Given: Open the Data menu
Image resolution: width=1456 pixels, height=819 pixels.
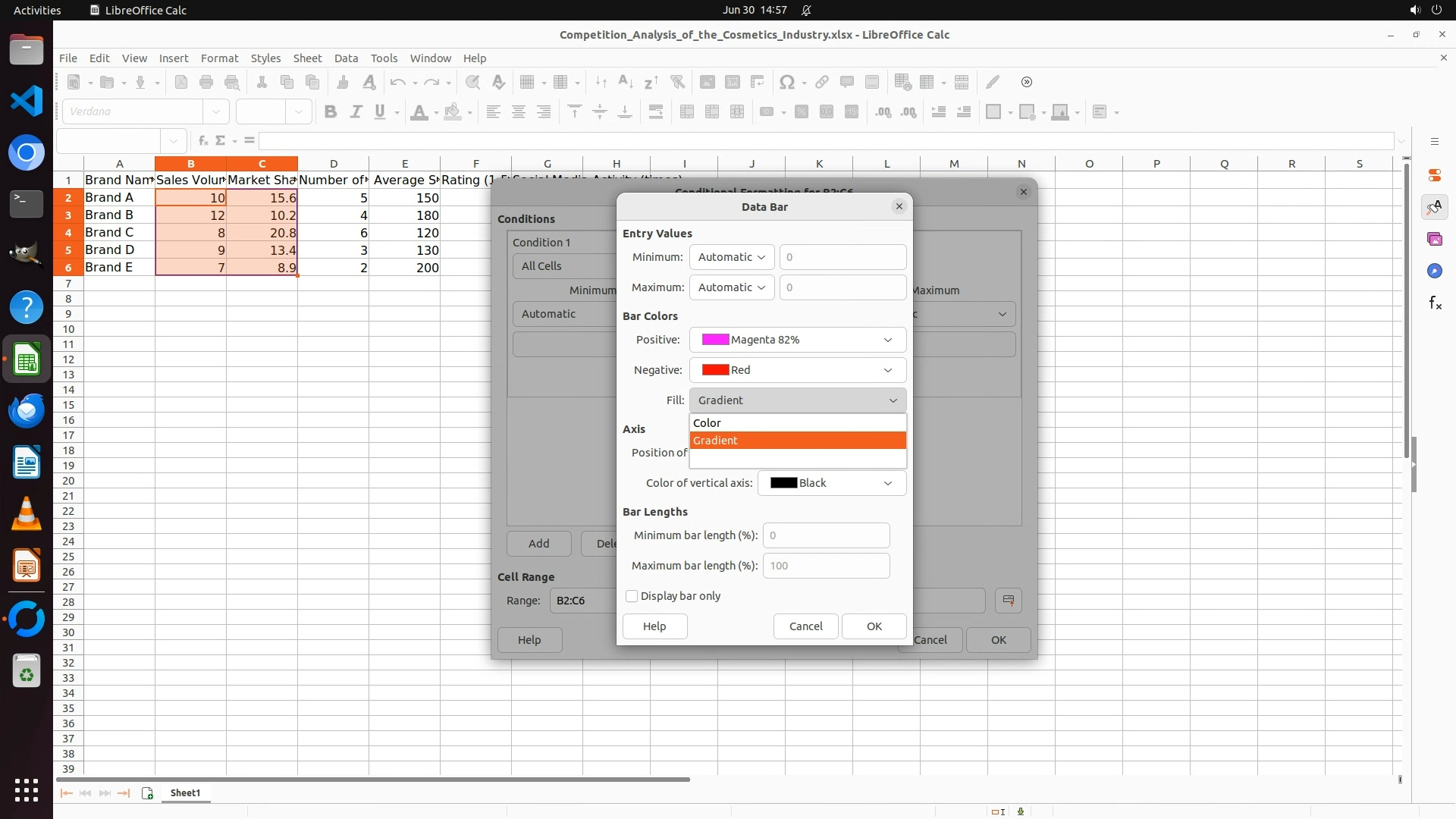Looking at the screenshot, I should pyautogui.click(x=346, y=58).
